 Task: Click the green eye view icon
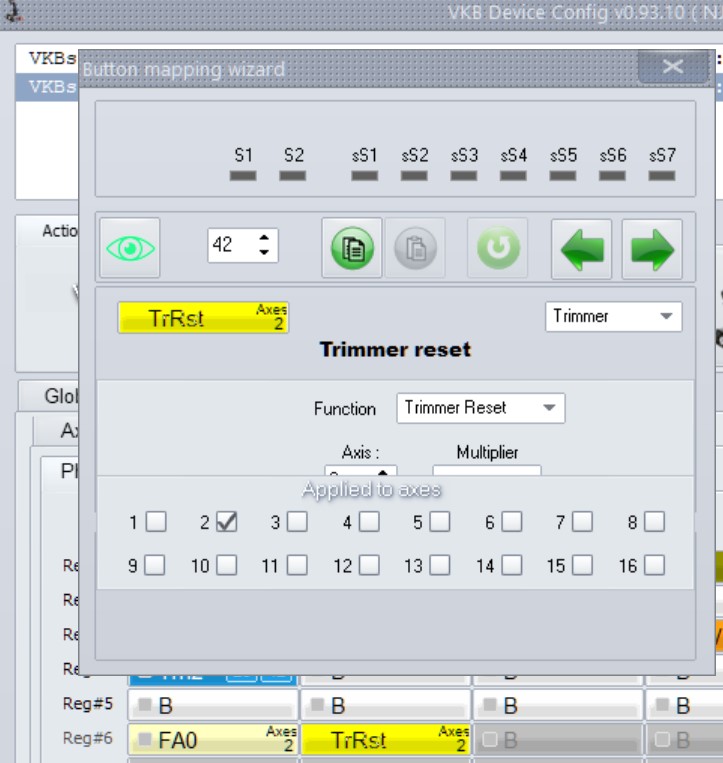coord(130,248)
